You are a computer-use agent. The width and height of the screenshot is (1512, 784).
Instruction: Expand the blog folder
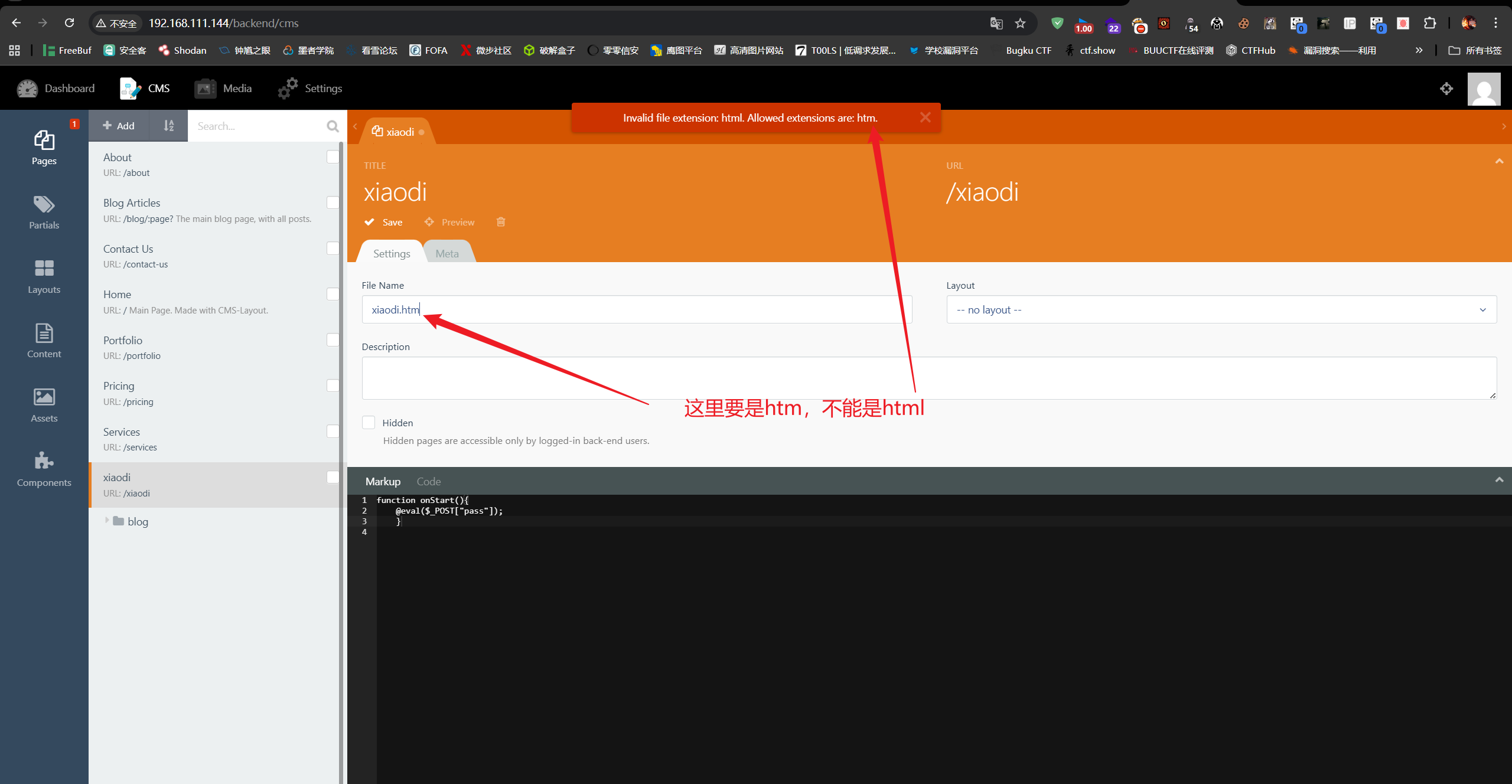[x=107, y=521]
